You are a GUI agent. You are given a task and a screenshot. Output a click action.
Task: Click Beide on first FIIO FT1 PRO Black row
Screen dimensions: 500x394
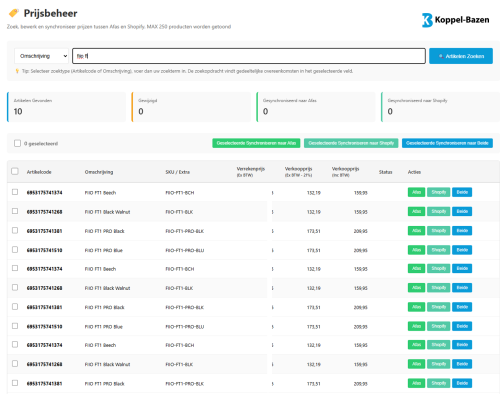click(462, 231)
